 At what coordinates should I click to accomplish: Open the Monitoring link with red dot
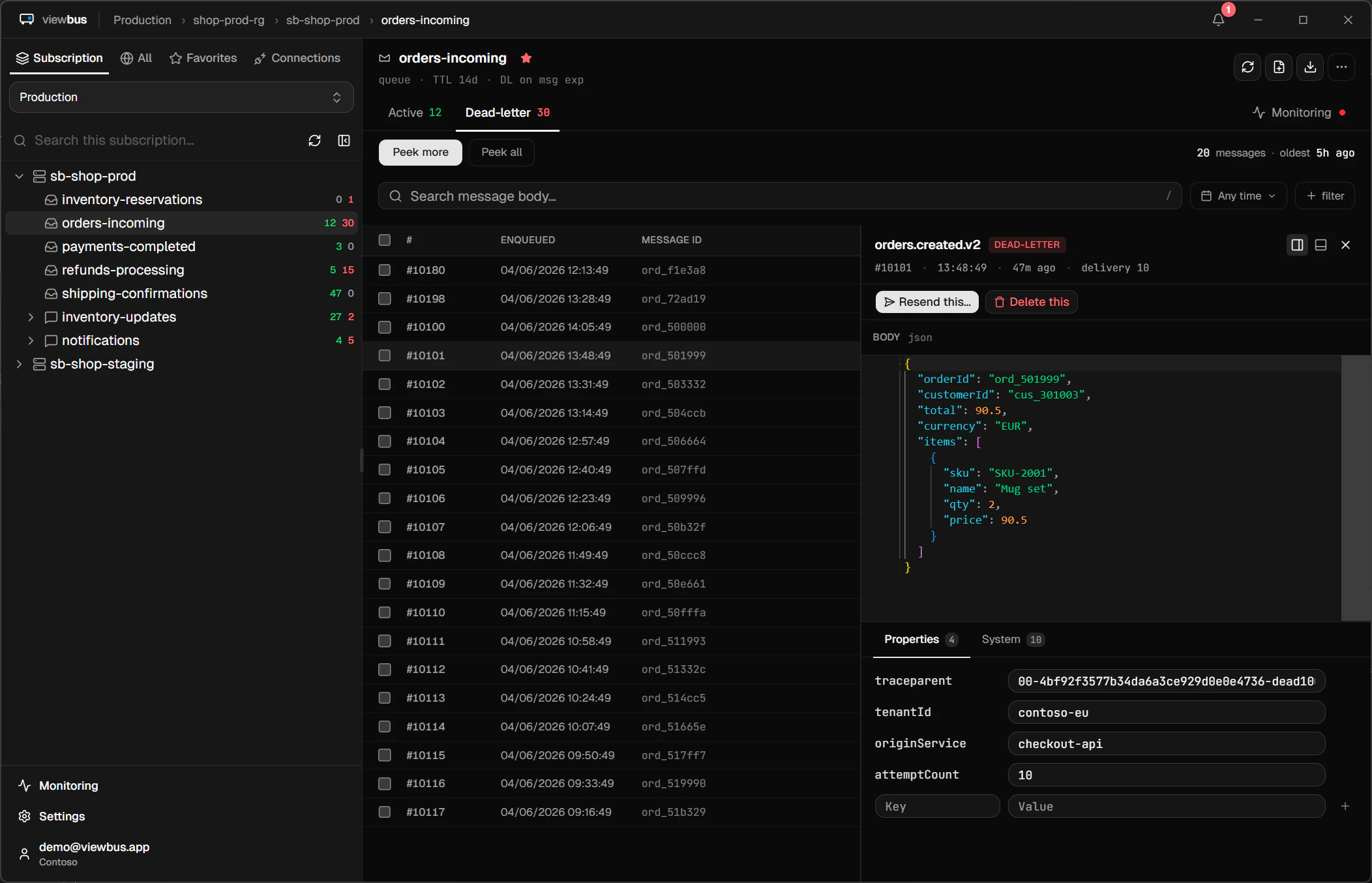1298,112
